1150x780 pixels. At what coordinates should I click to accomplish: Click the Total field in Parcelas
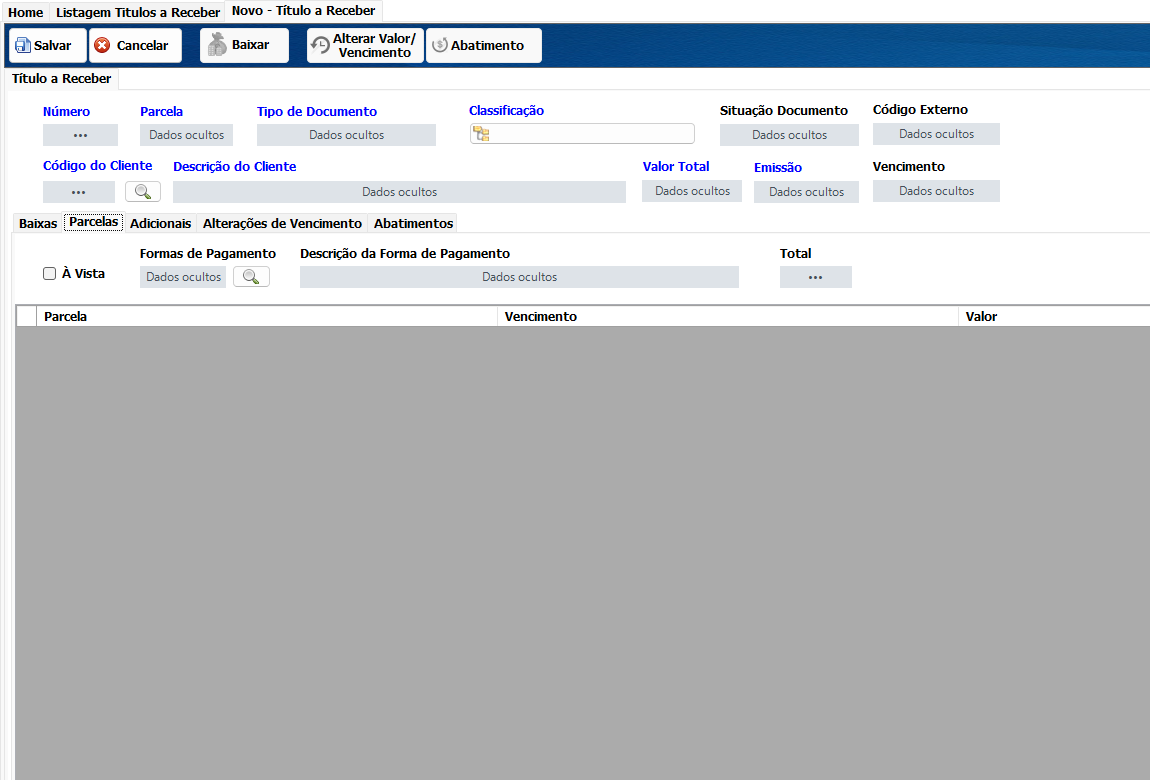(x=816, y=277)
